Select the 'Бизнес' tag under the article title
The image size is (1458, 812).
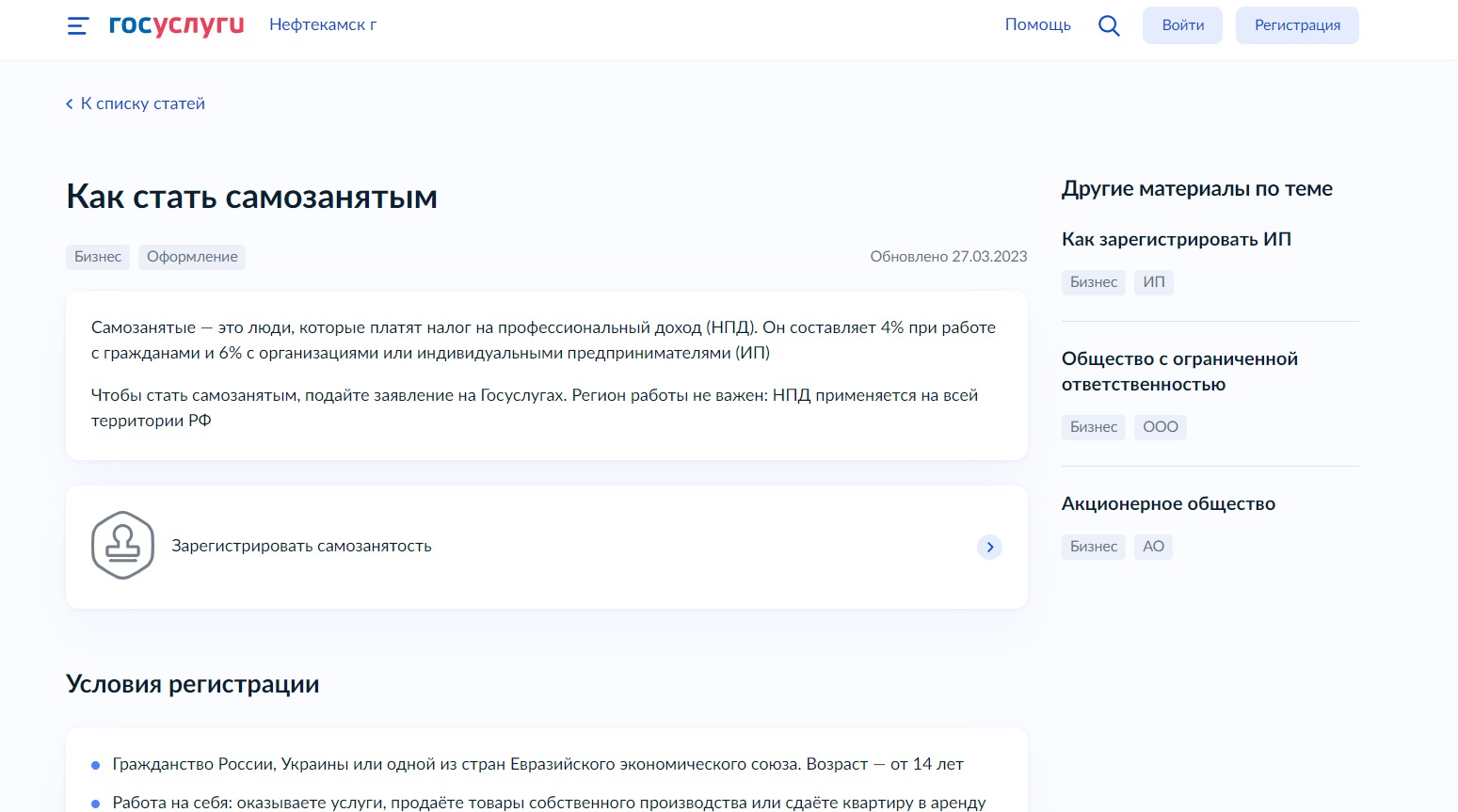tap(97, 256)
